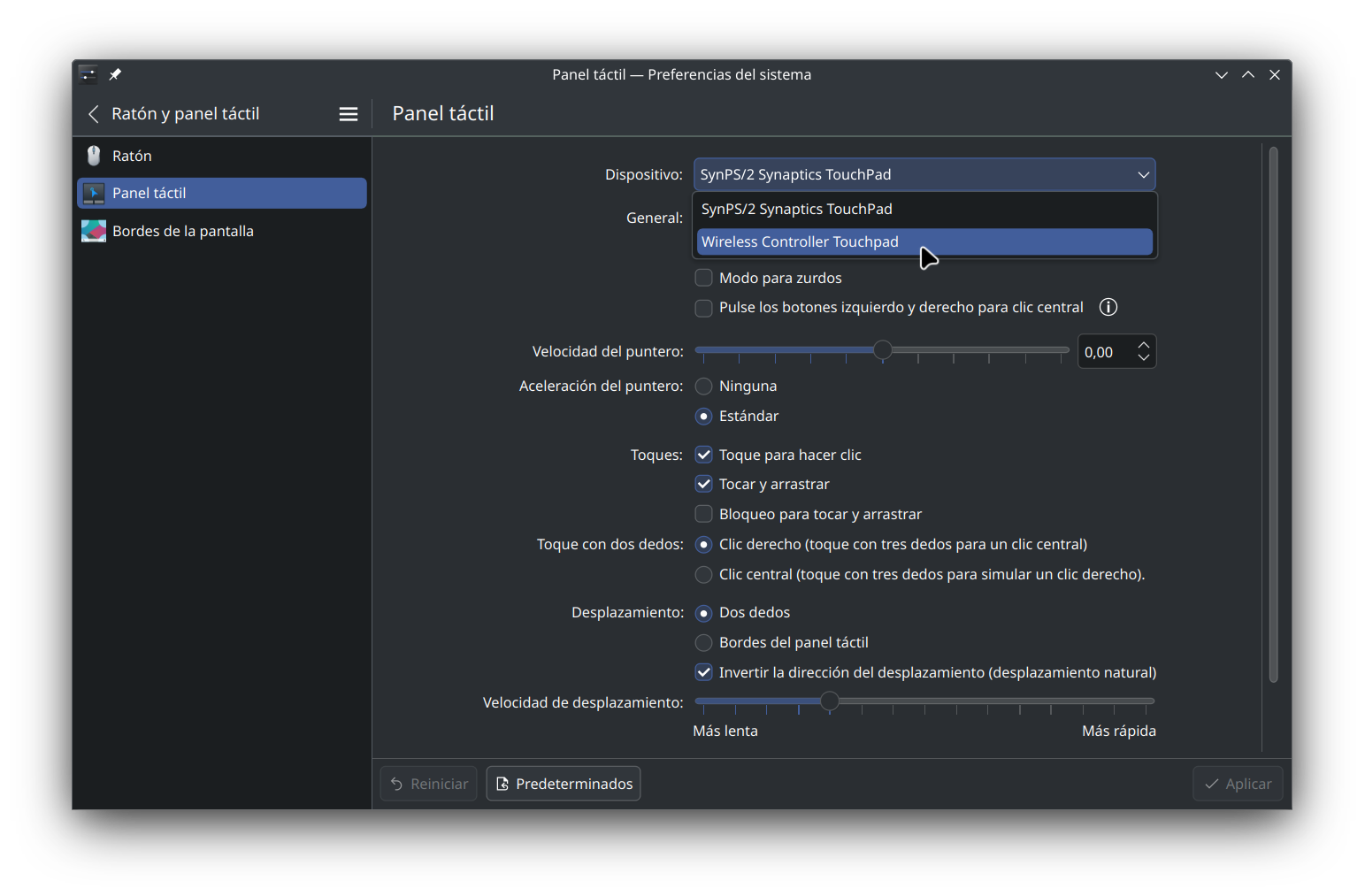Click the back arrow next to Ratón y panel táctil

(x=94, y=114)
